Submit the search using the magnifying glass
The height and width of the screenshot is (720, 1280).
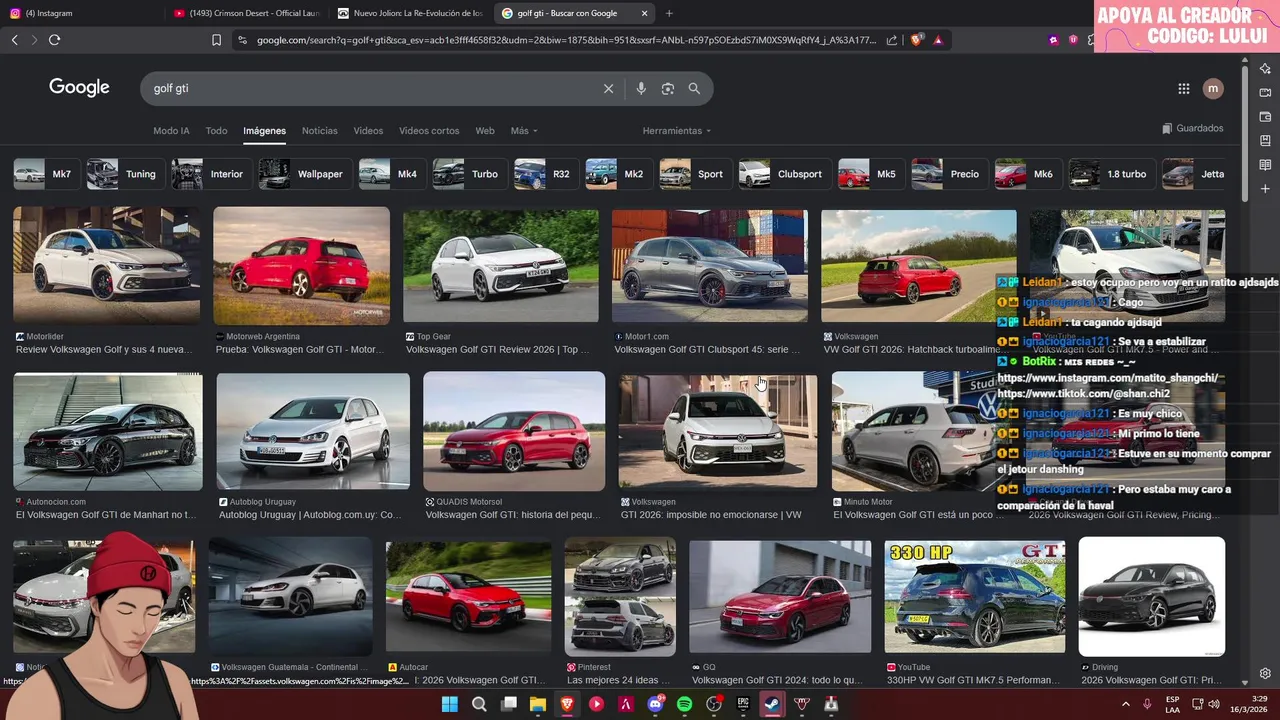click(x=694, y=89)
